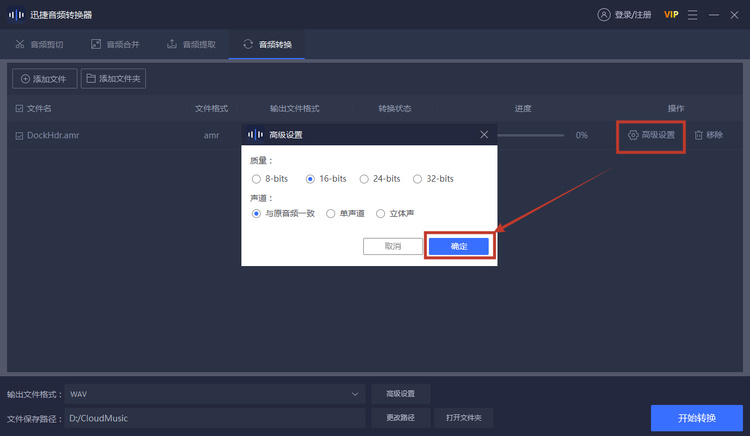Confirm with the 确定 button

pyautogui.click(x=459, y=246)
